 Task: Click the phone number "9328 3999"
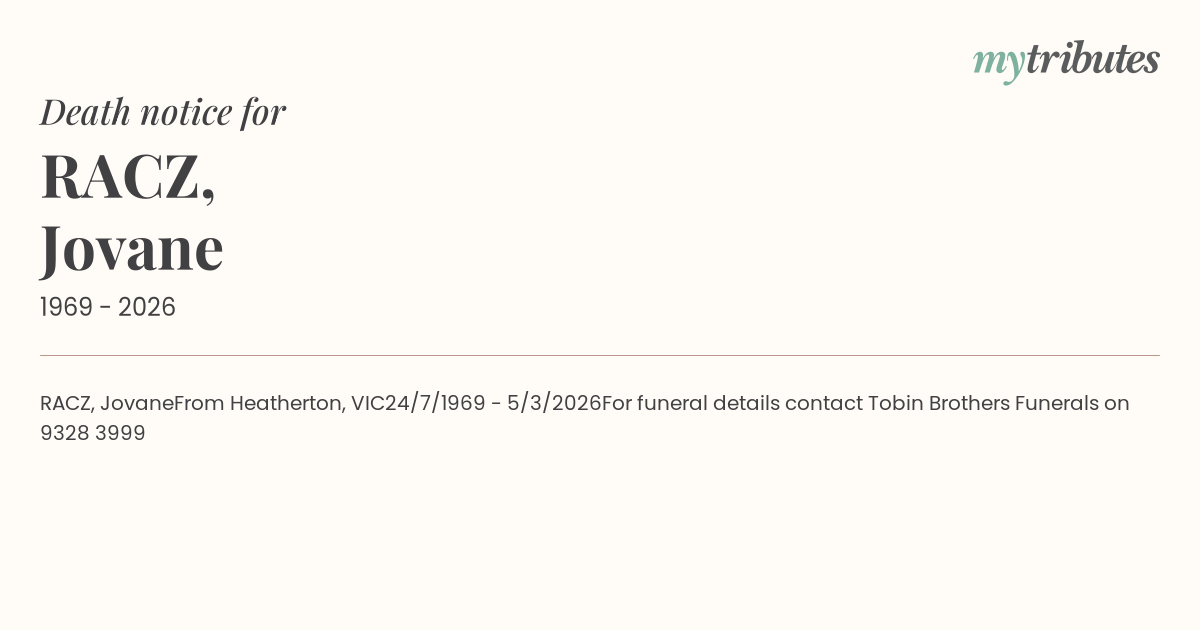coord(93,434)
